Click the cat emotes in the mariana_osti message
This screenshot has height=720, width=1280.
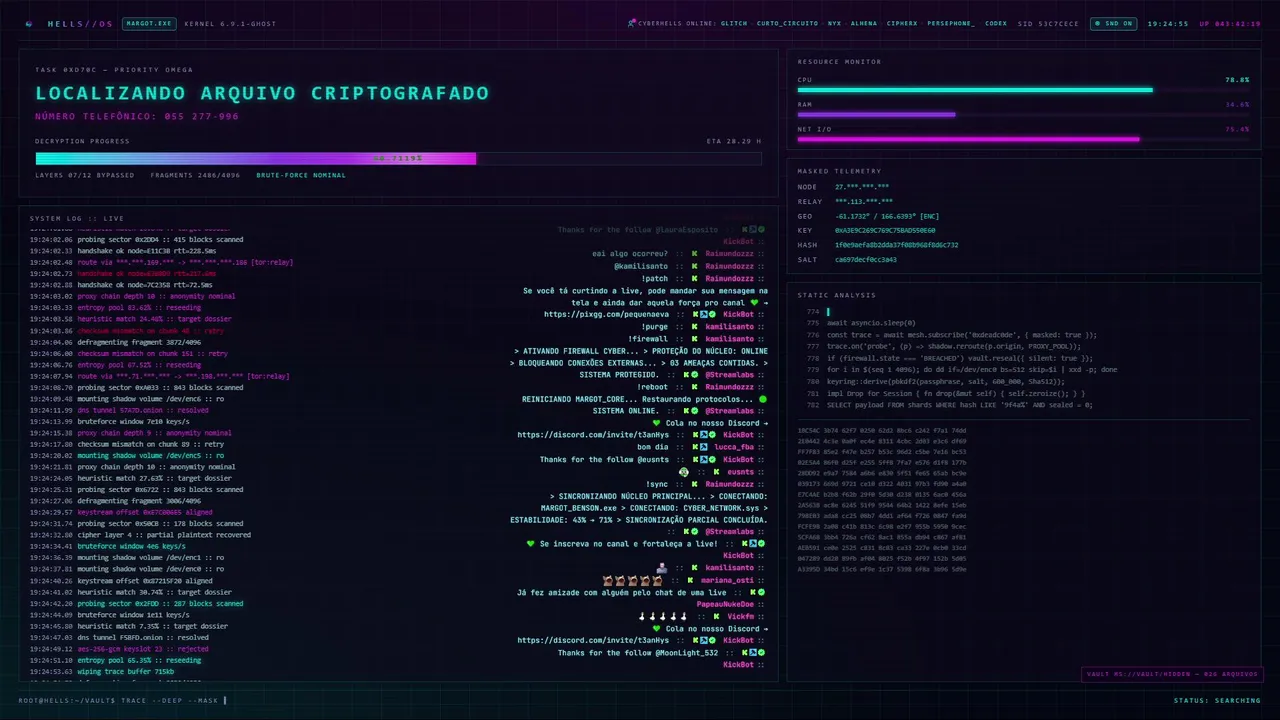(632, 580)
